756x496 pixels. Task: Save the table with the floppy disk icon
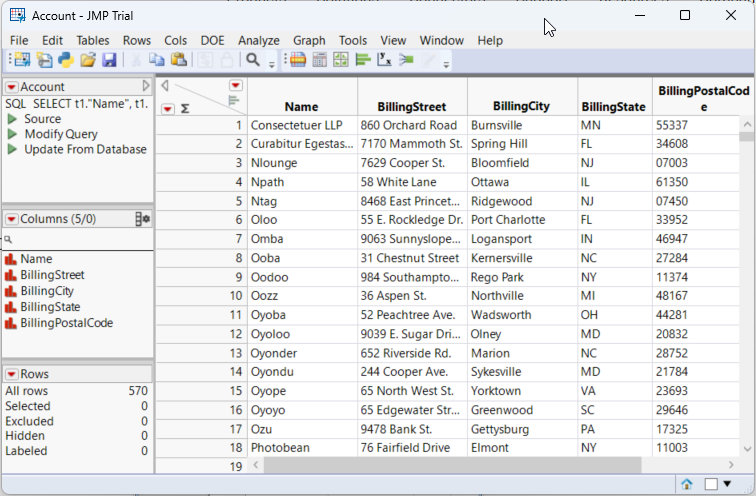pos(109,60)
